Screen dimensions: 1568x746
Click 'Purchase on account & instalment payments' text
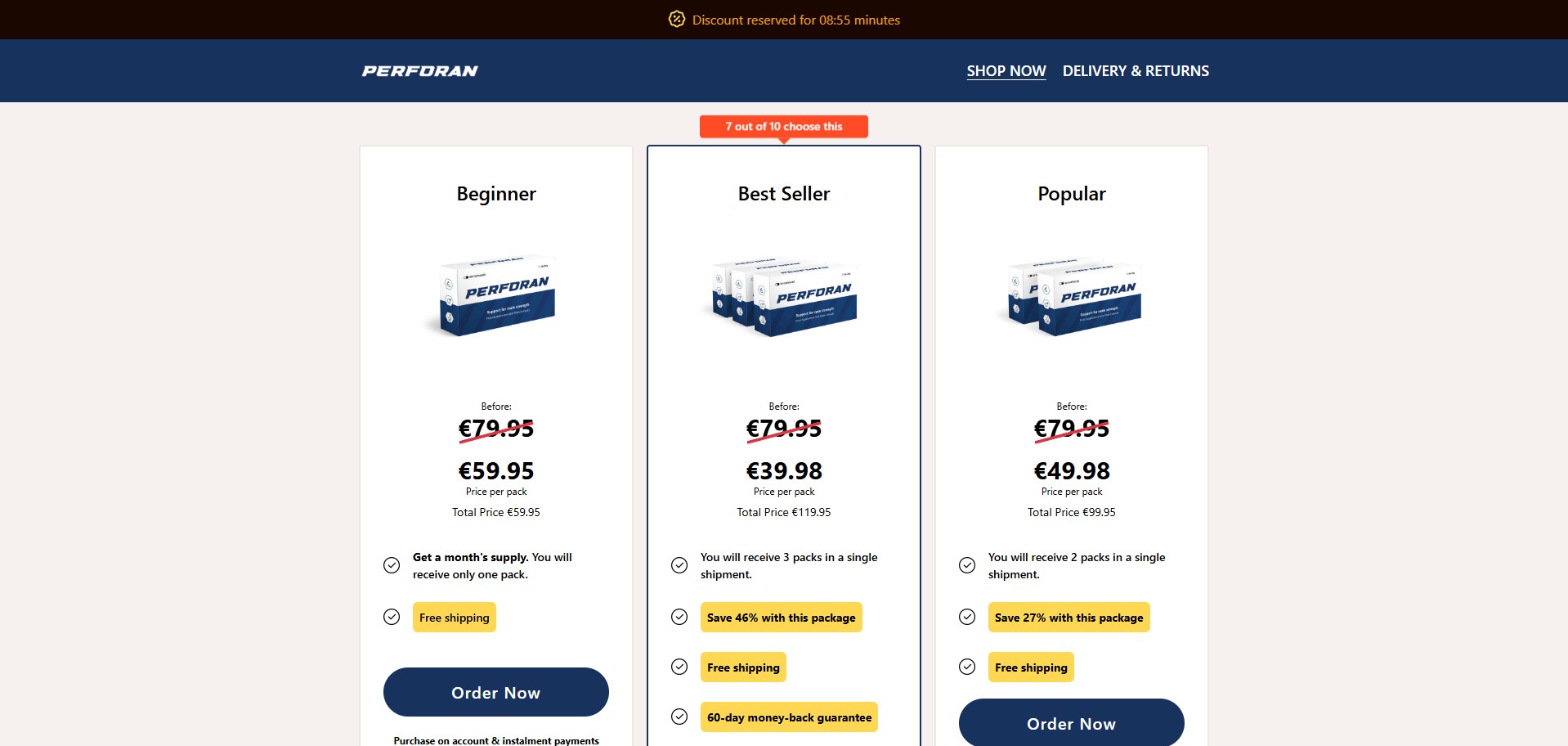[496, 740]
